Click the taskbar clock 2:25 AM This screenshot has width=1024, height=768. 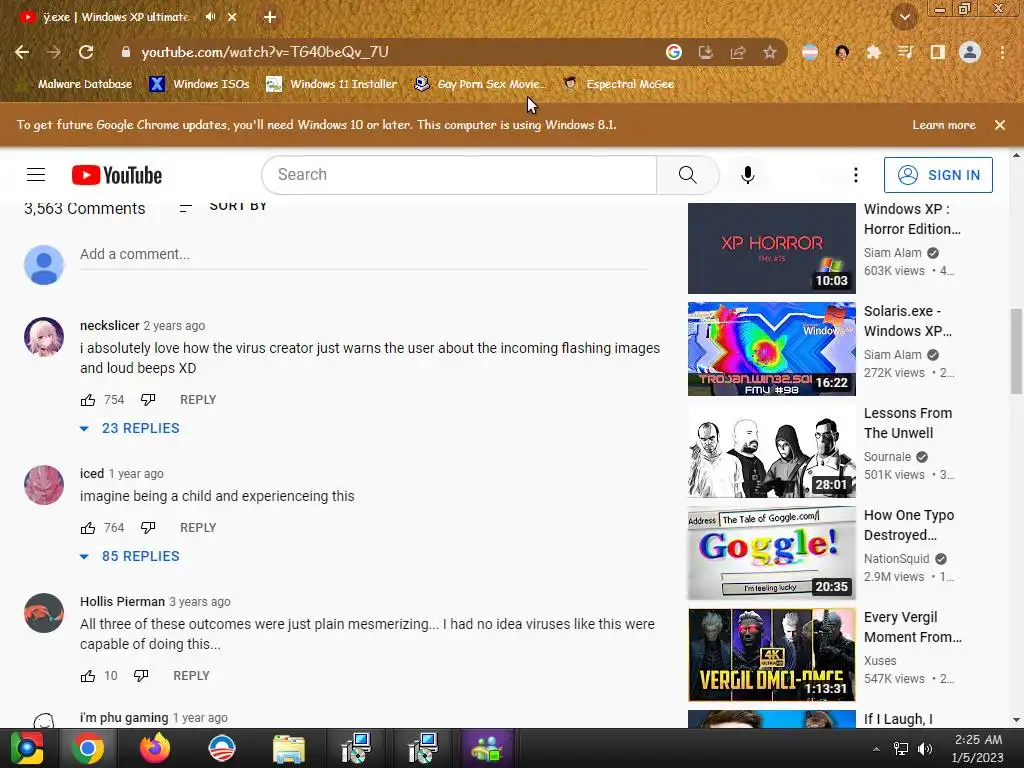978,740
